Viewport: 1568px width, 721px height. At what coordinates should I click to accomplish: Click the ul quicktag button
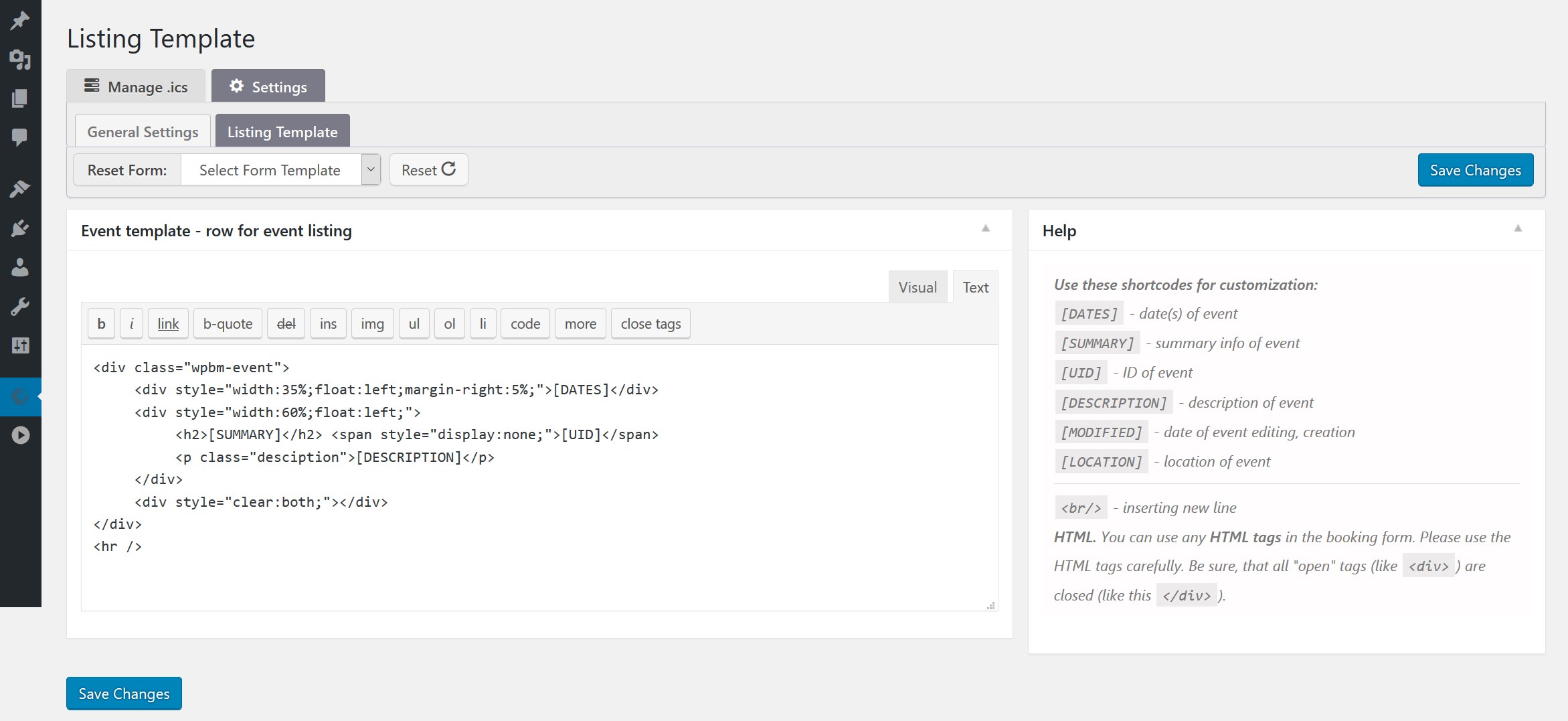(x=414, y=323)
